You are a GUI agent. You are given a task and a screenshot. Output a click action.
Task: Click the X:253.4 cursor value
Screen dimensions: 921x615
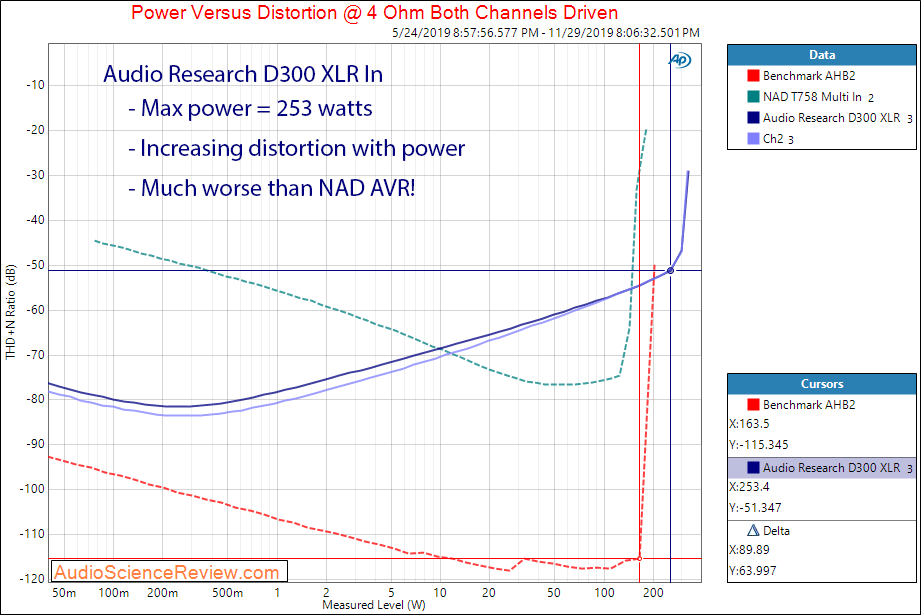[x=749, y=486]
